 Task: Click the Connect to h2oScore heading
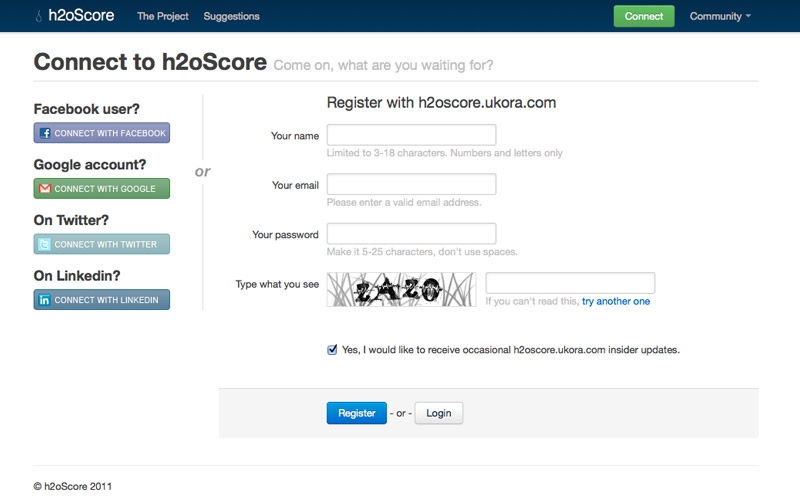150,62
